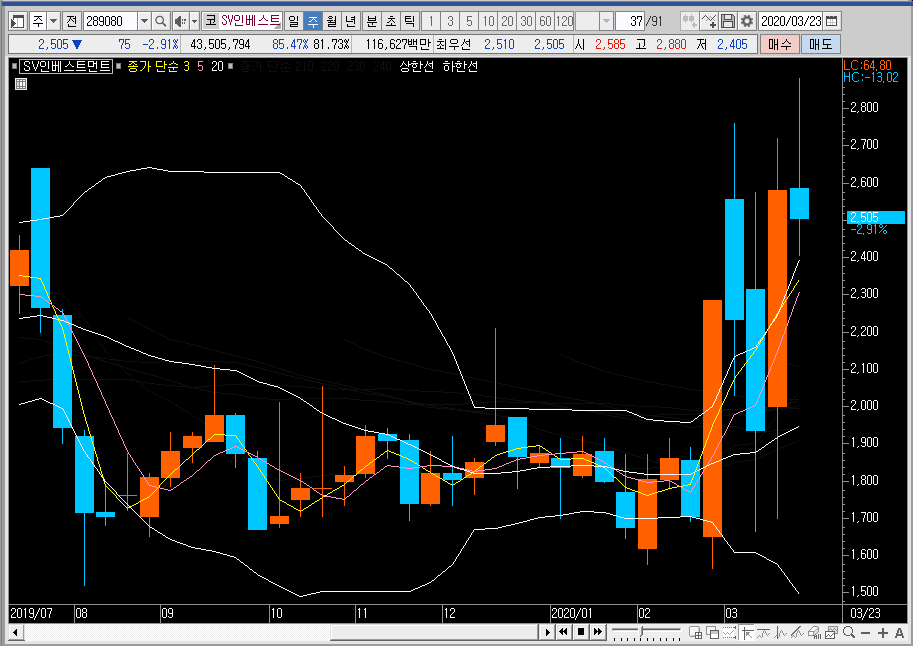913x646 pixels.
Task: Click the speaker sound icon
Action: click(x=181, y=22)
